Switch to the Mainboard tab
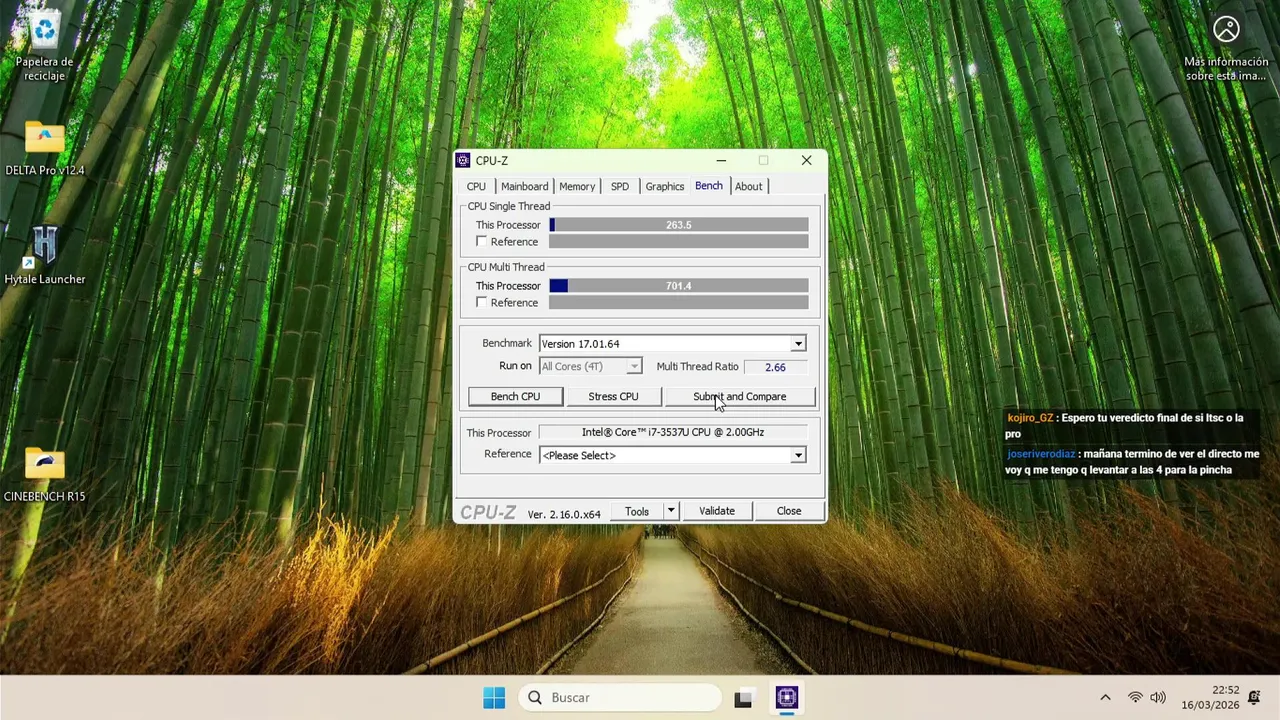 [524, 186]
